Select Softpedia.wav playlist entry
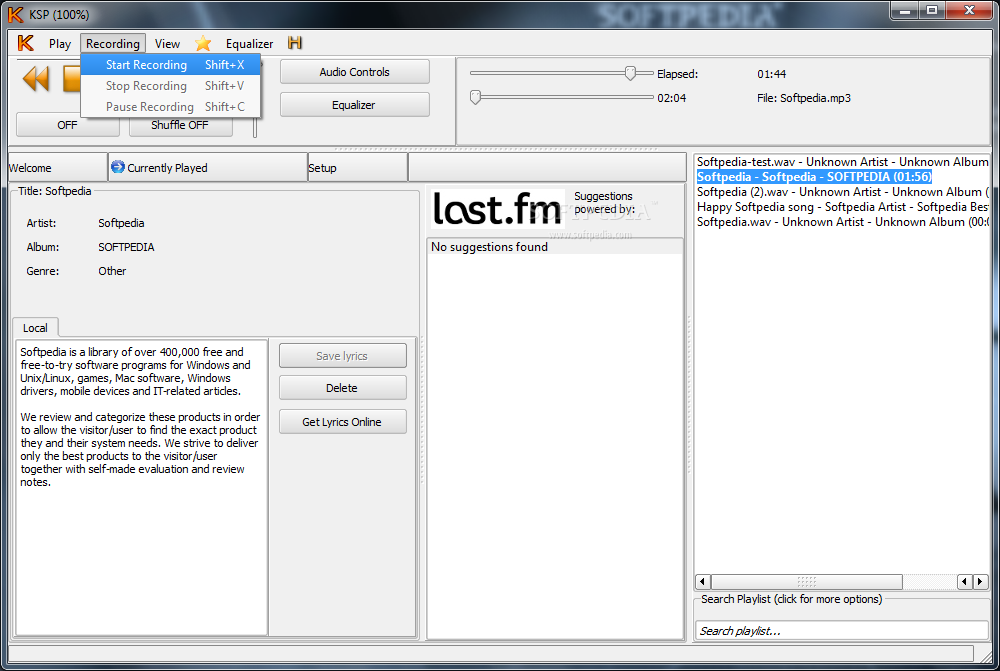 [x=842, y=222]
